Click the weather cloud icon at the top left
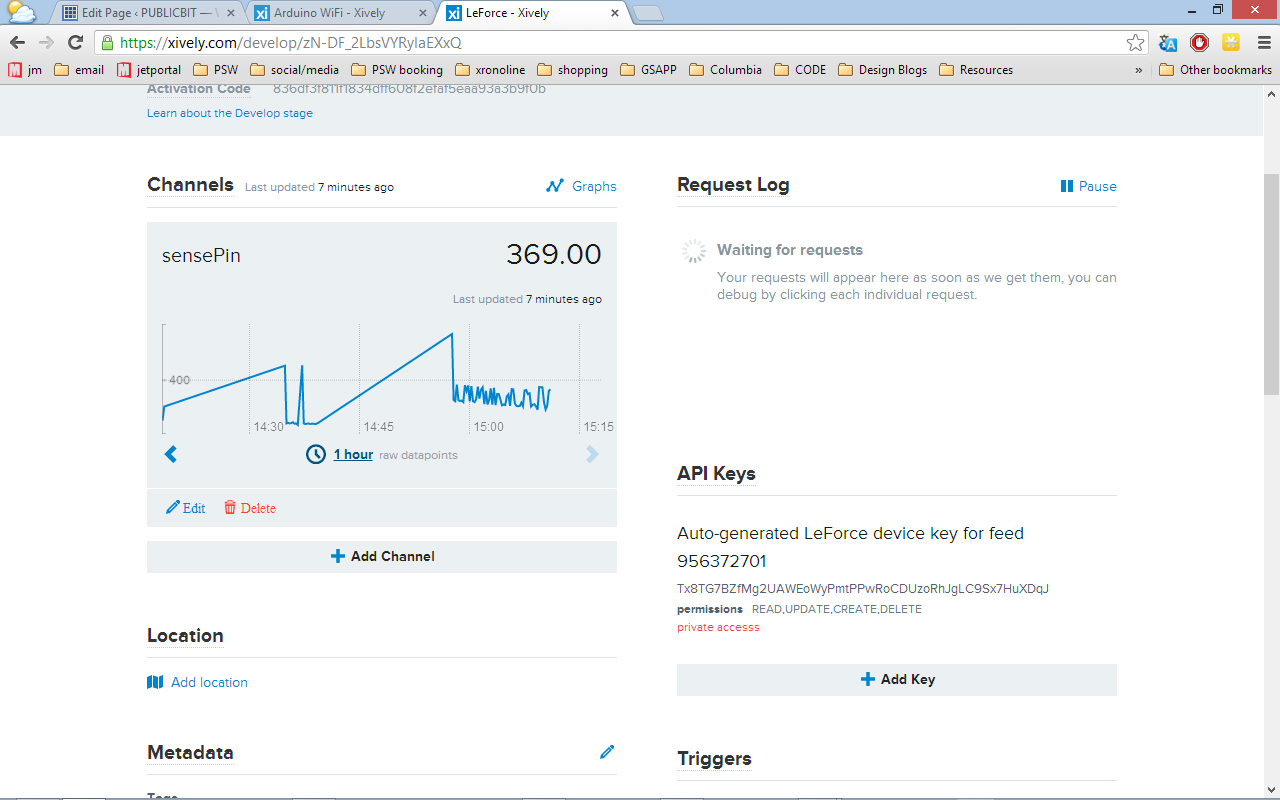 21,12
